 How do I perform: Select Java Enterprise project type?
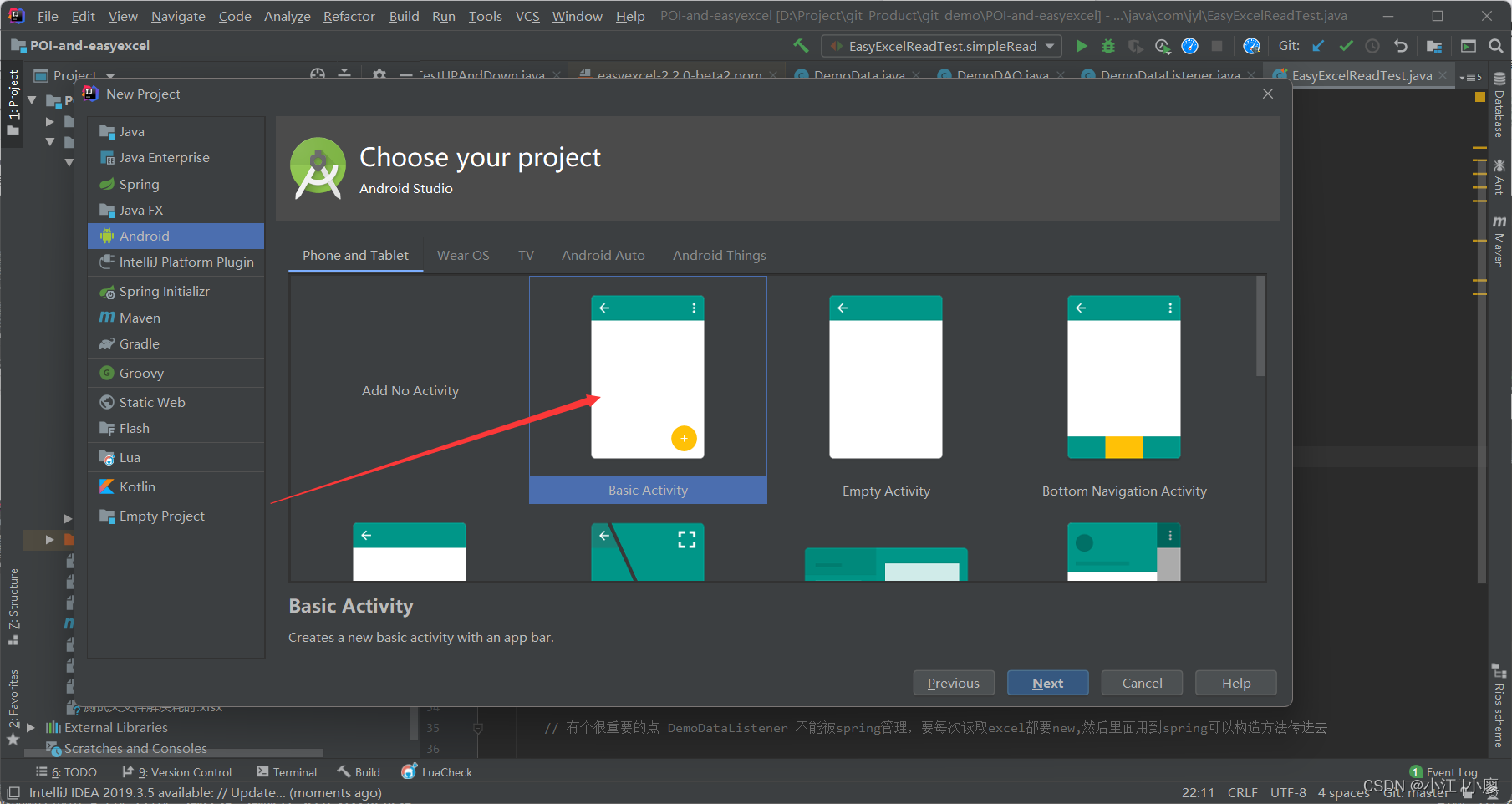[176, 157]
